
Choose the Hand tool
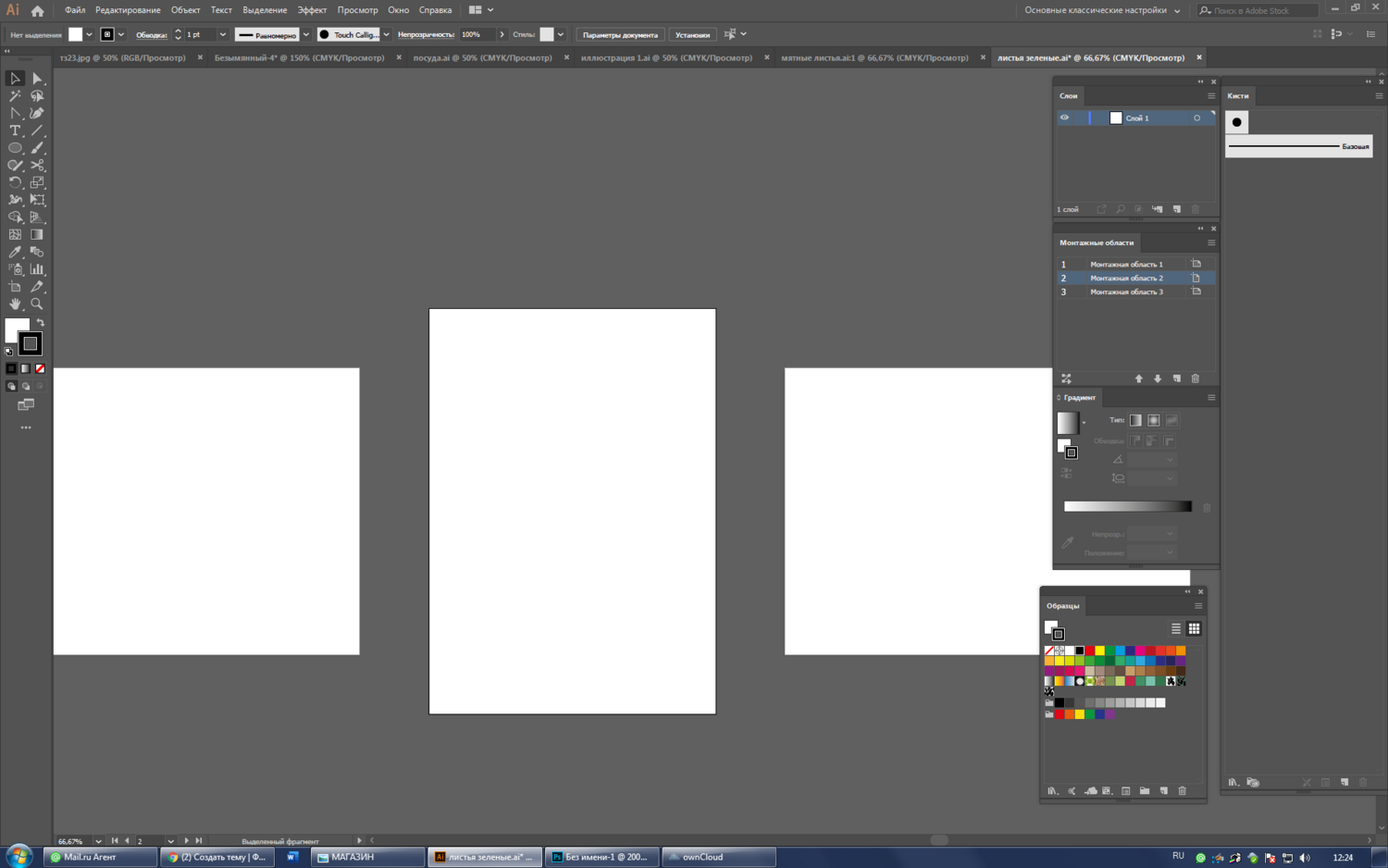tap(15, 304)
